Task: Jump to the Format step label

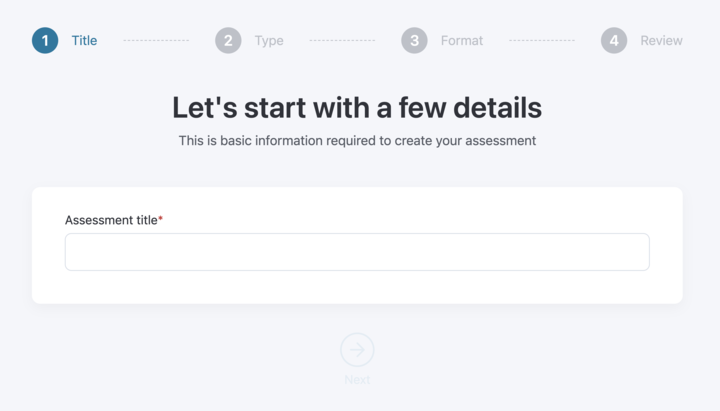Action: click(462, 41)
